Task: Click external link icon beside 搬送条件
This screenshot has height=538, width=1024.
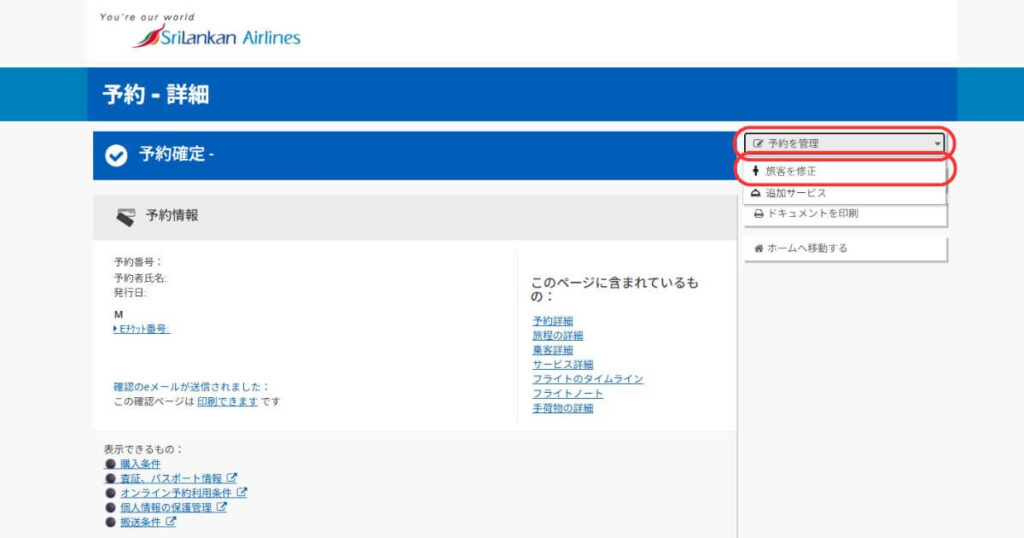Action: (x=170, y=521)
